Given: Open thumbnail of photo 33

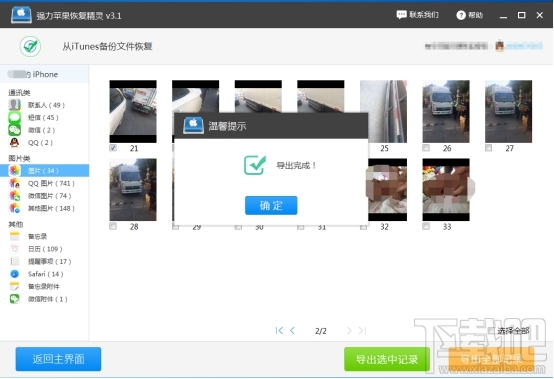Looking at the screenshot, I should 446,190.
